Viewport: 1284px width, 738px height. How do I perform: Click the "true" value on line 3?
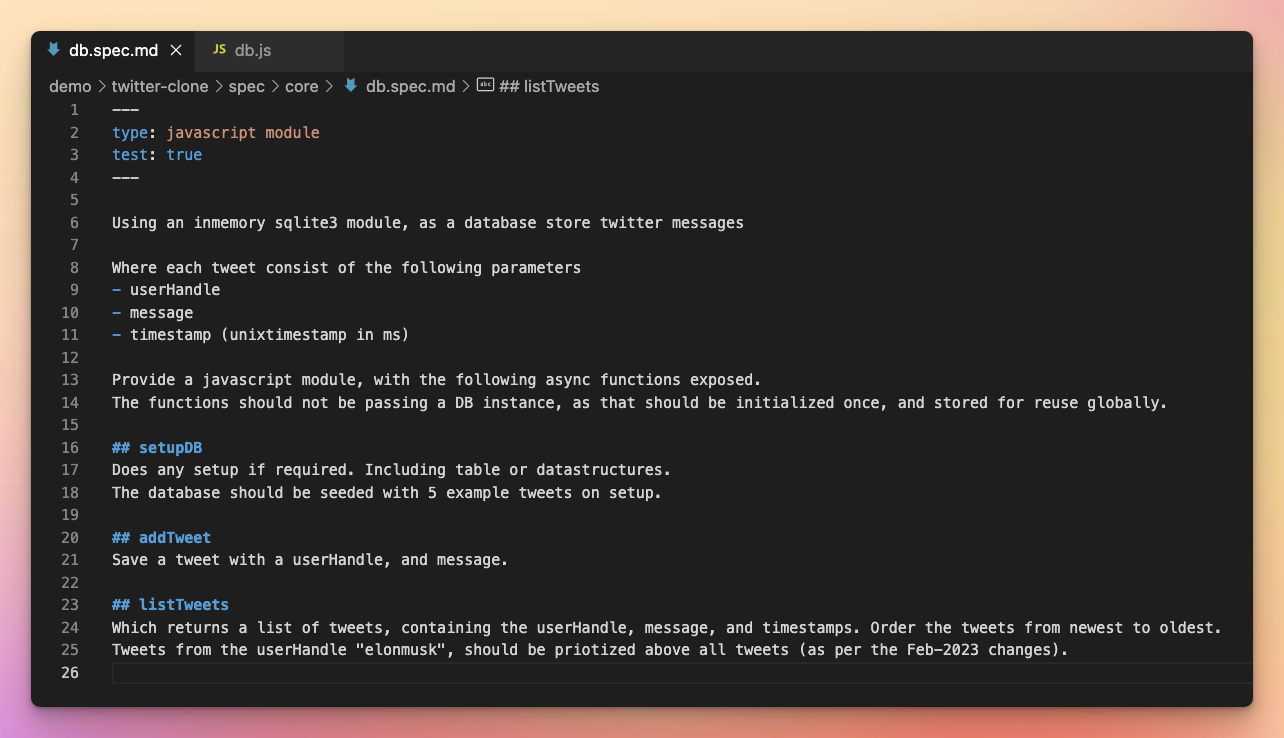point(184,154)
